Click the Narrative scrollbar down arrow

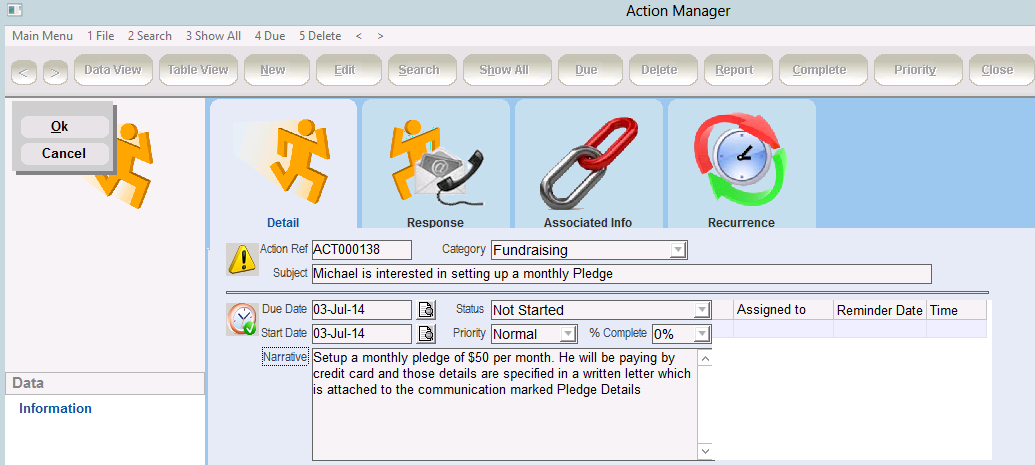click(705, 451)
